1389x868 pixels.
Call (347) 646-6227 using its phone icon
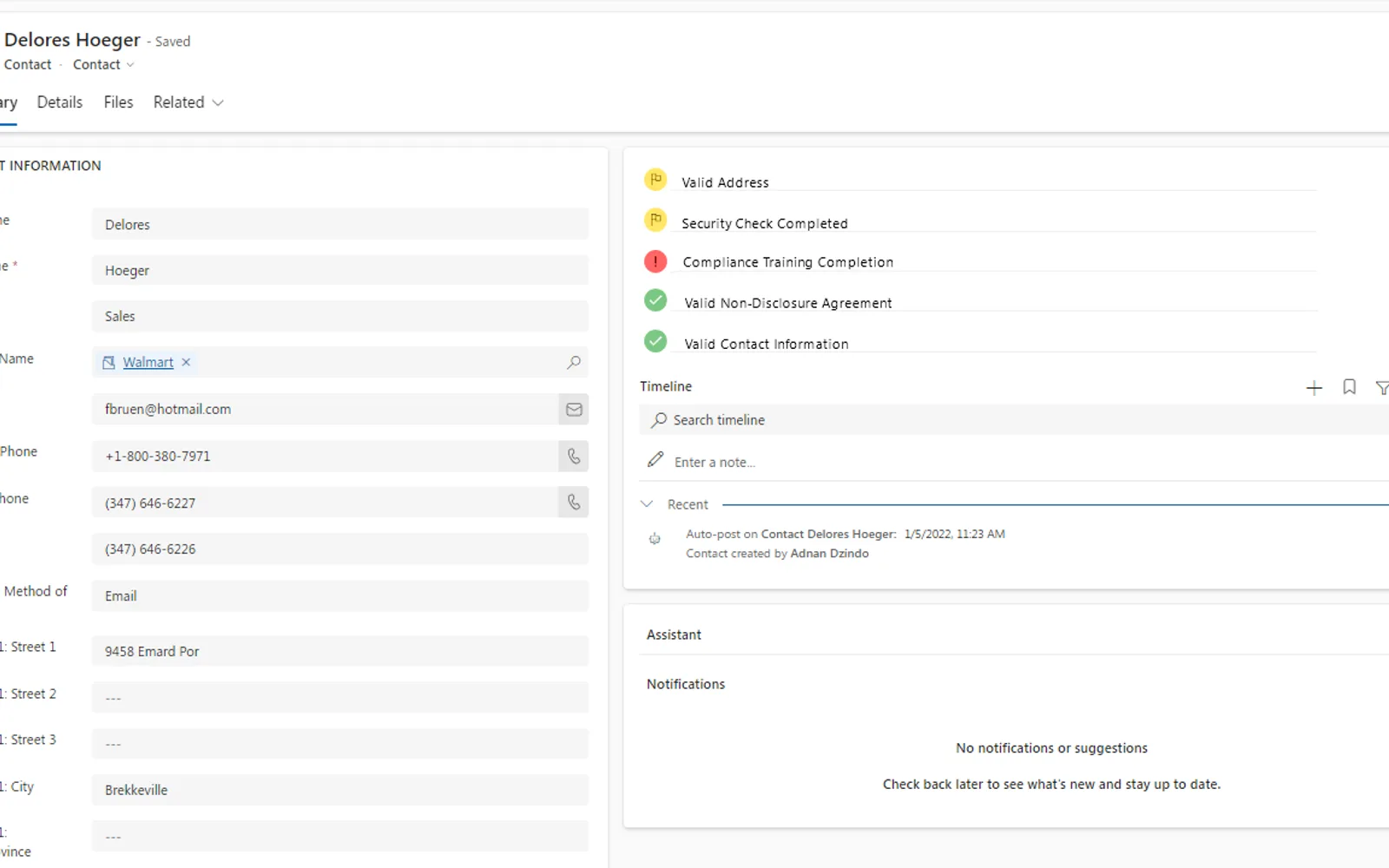tap(574, 502)
